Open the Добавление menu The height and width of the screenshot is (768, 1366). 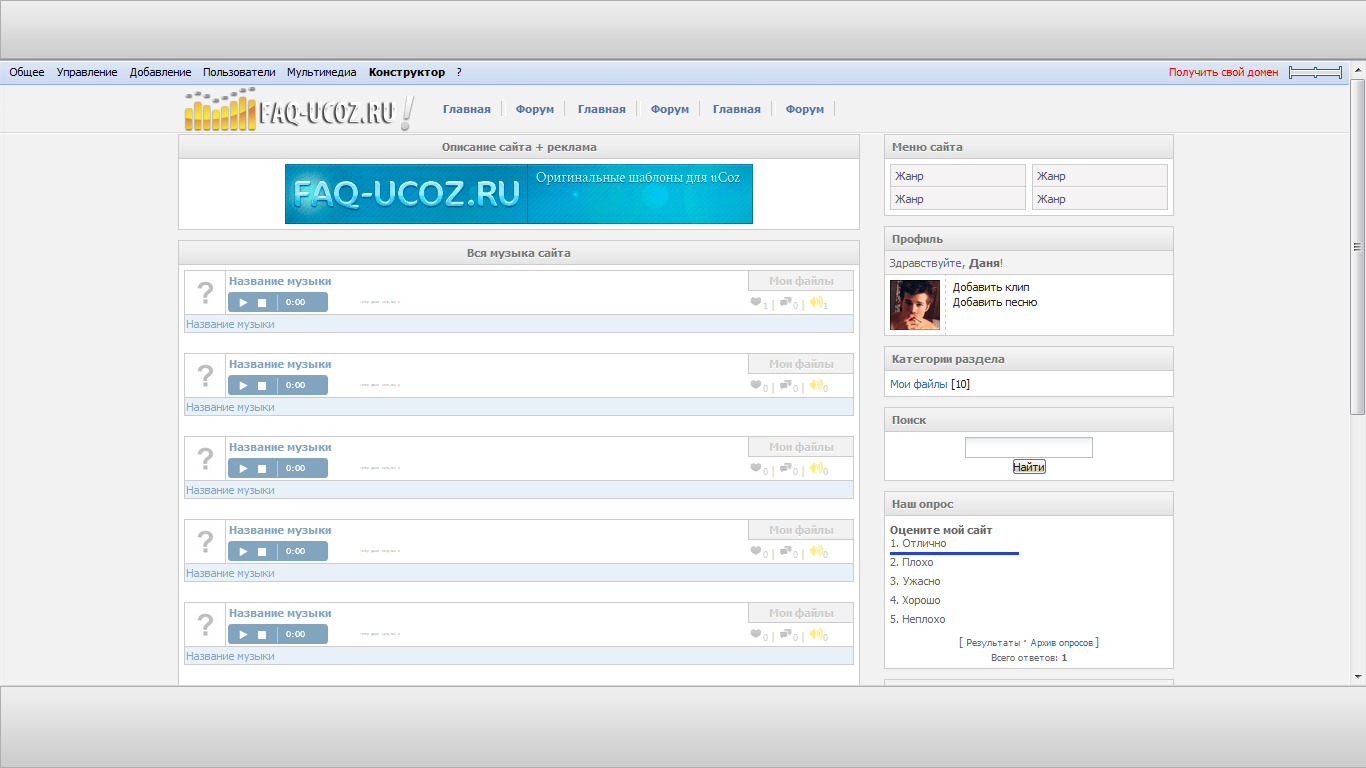coord(160,72)
